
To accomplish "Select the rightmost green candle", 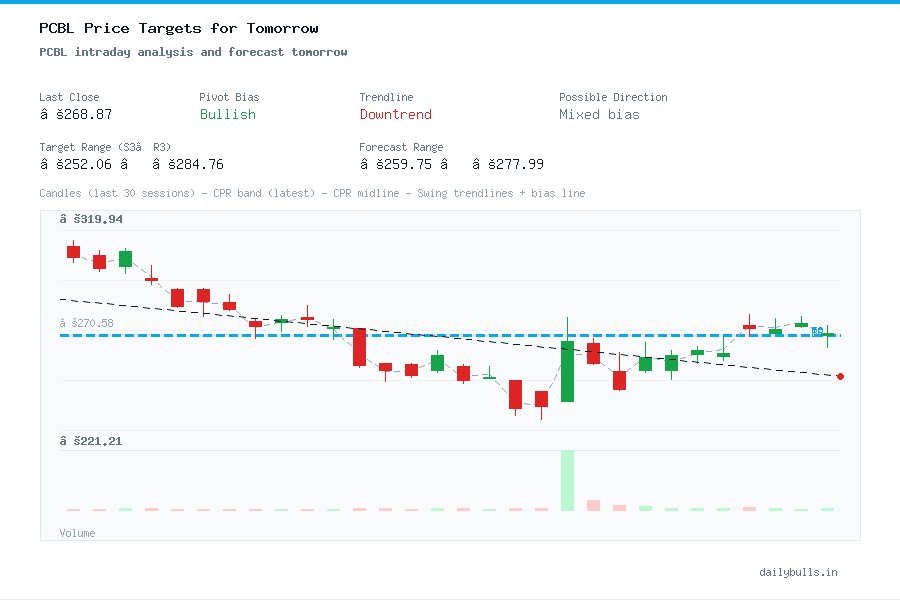I will [826, 336].
